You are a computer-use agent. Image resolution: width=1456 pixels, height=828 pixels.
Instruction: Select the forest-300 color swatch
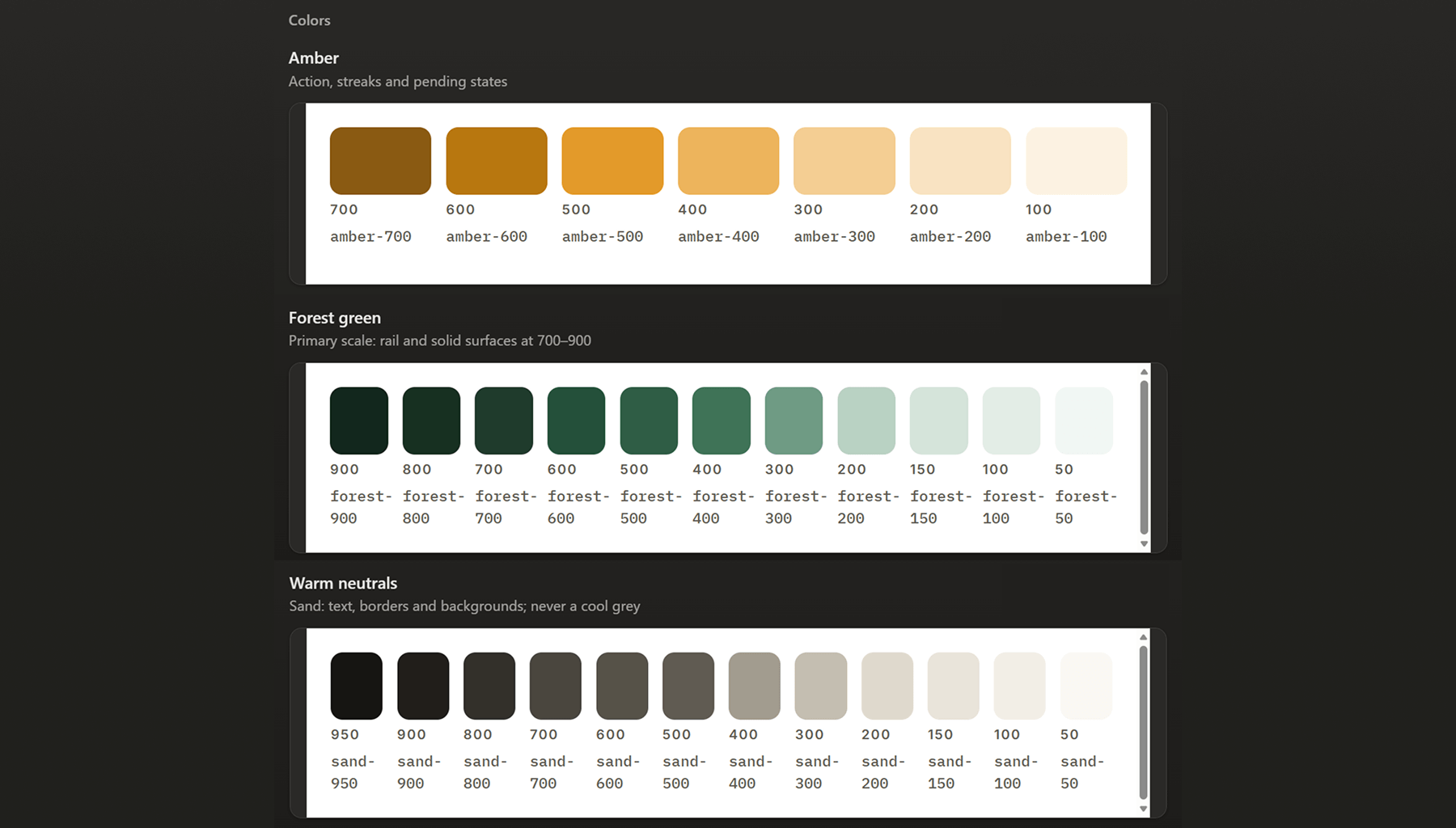point(794,420)
